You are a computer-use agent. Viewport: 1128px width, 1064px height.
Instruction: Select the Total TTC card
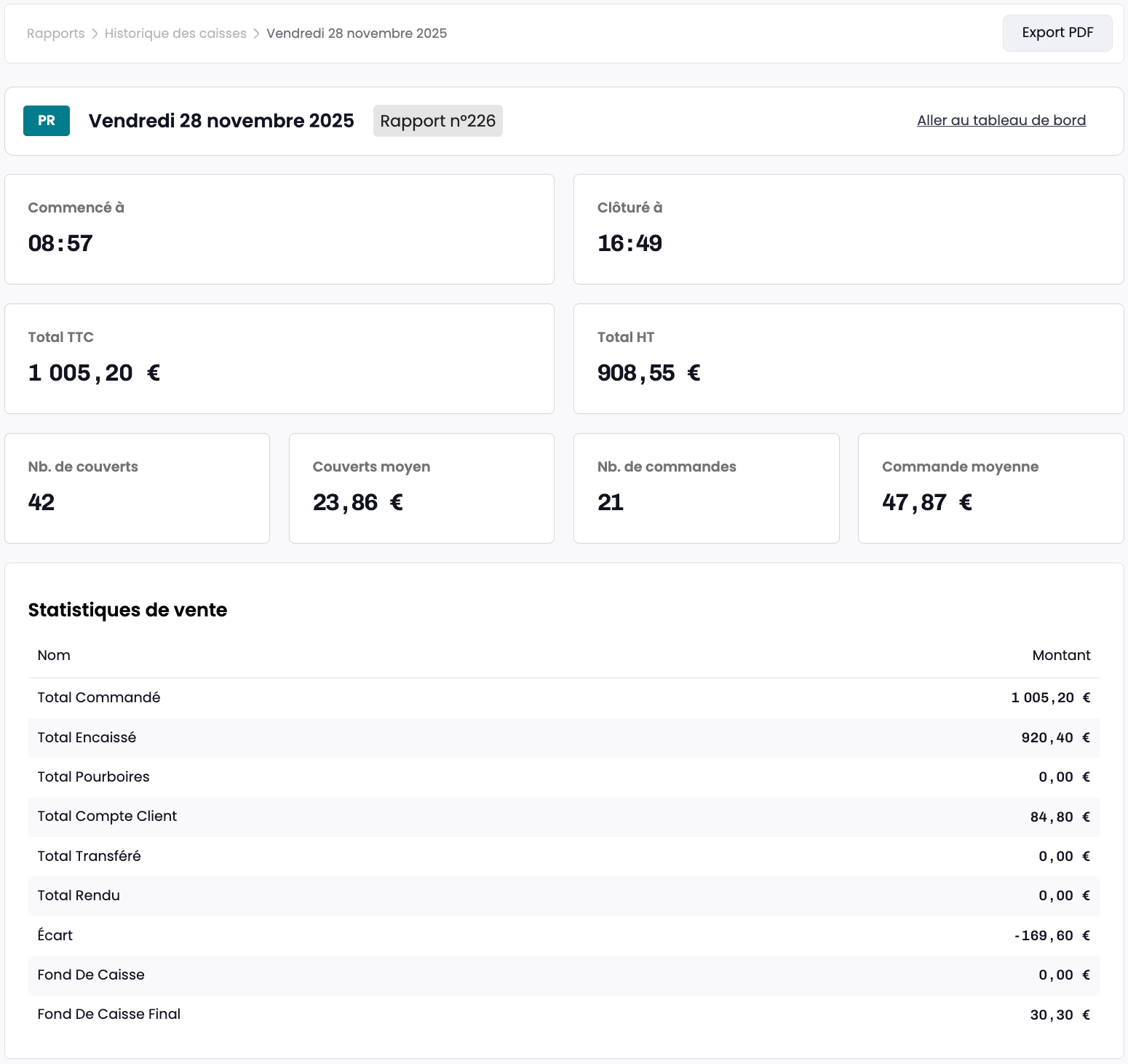[279, 359]
